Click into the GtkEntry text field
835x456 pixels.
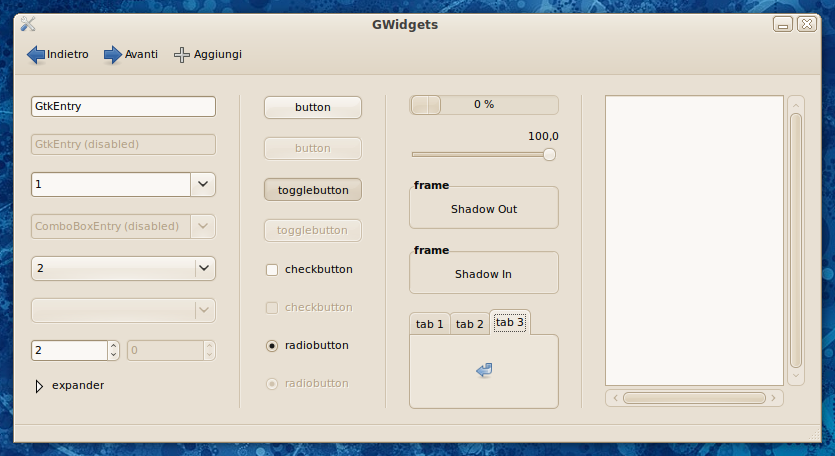[124, 107]
